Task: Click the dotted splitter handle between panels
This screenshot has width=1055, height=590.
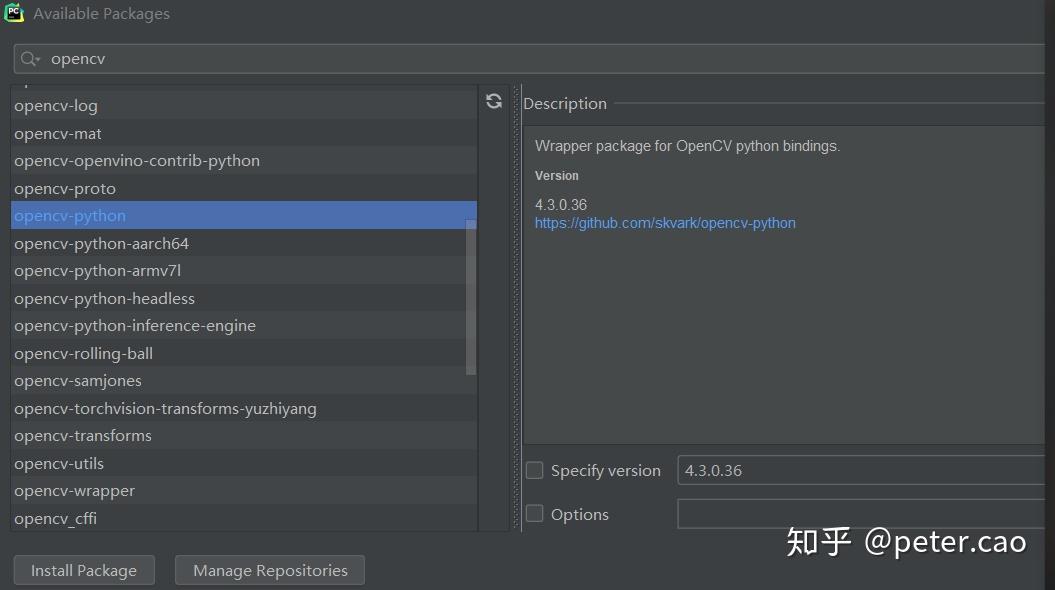Action: [517, 308]
